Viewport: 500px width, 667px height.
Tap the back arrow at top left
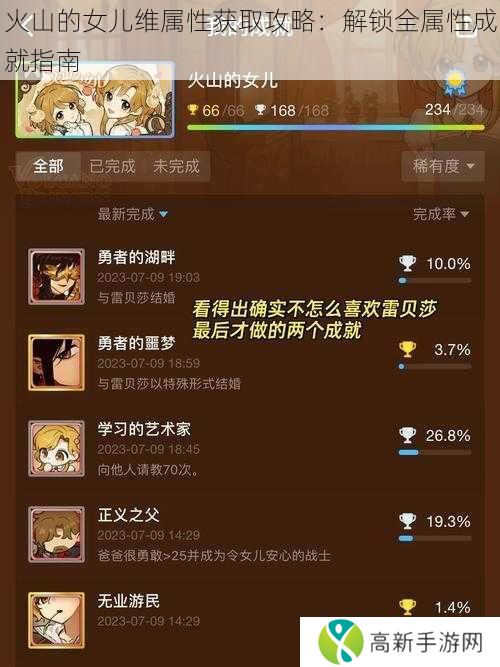(x=26, y=28)
